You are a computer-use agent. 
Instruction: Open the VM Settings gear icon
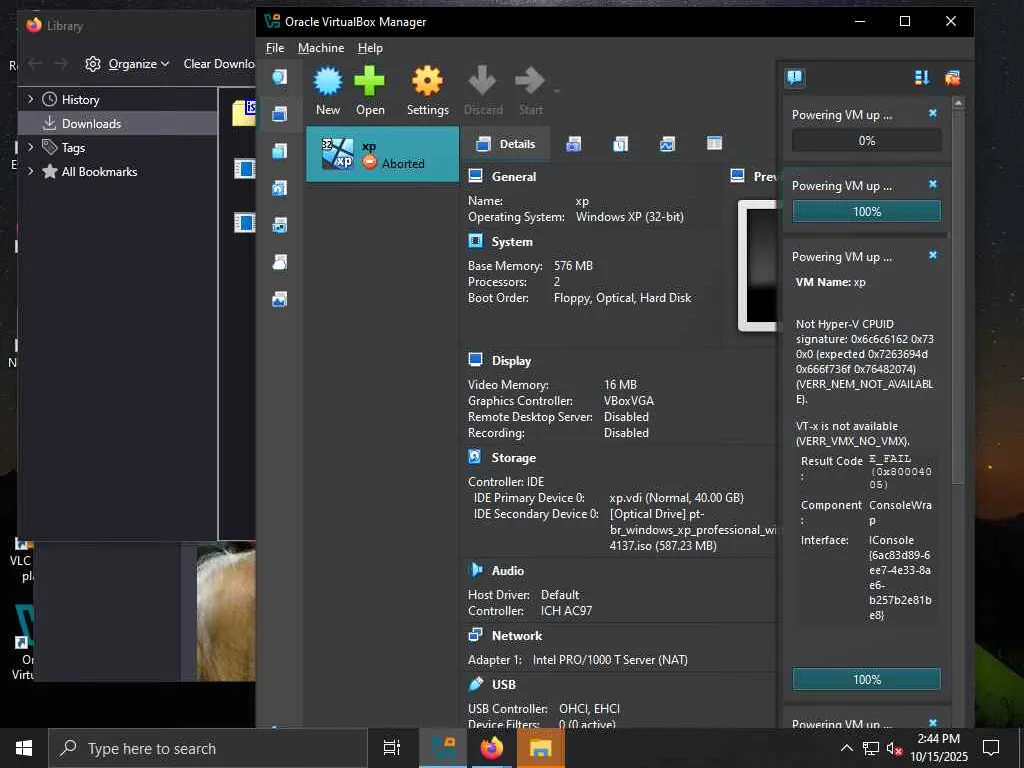point(427,81)
